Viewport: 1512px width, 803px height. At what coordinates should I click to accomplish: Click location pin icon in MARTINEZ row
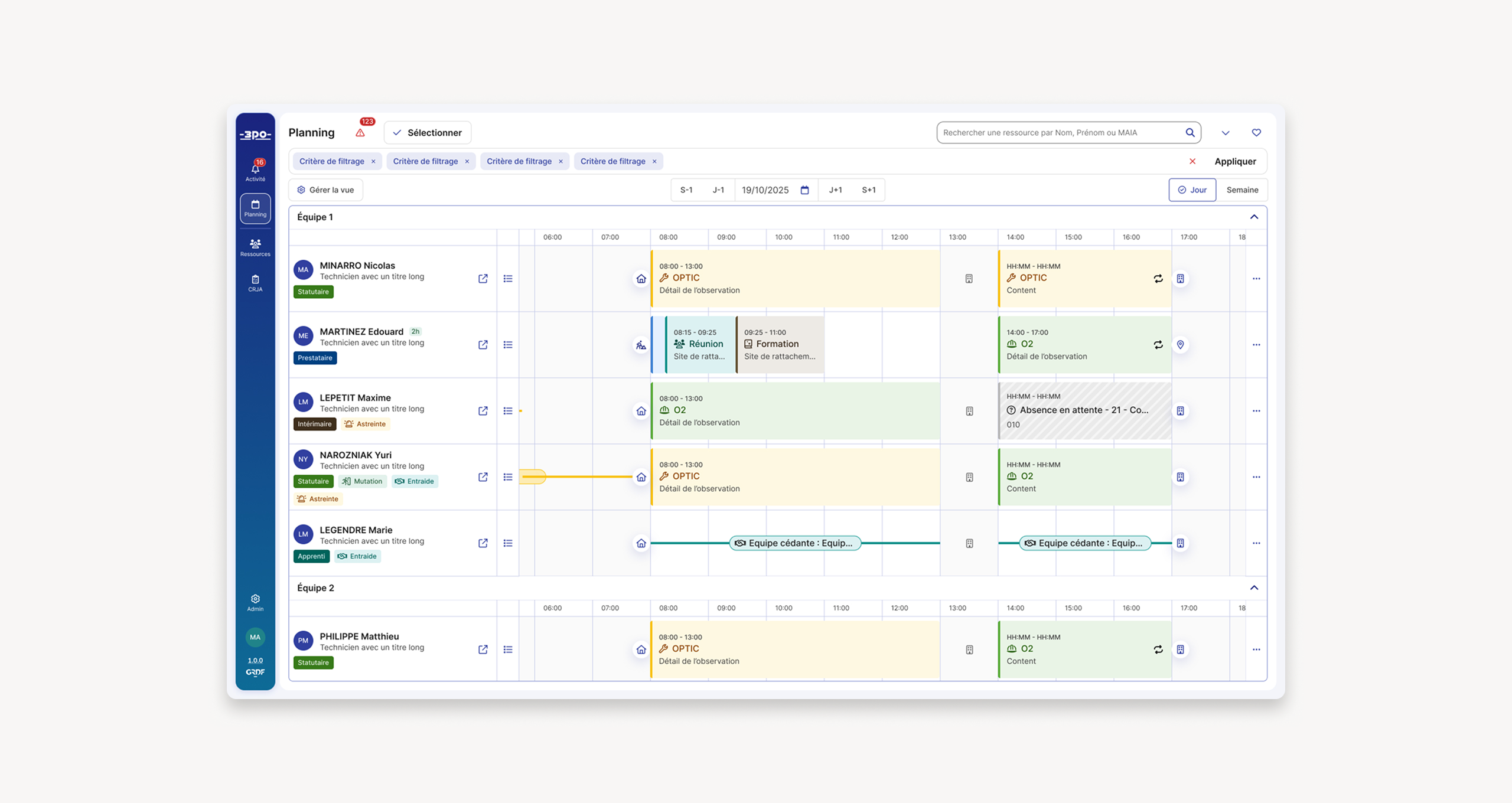pyautogui.click(x=1180, y=345)
